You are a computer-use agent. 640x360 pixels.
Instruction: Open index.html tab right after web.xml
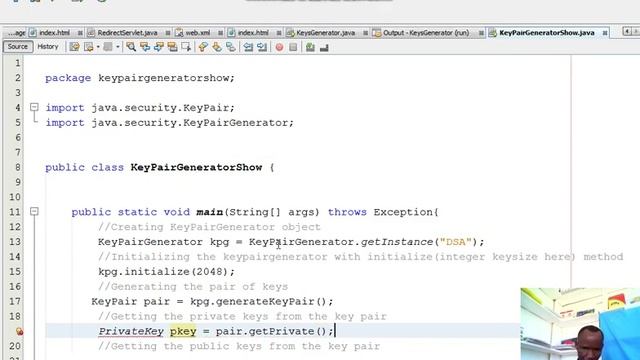pyautogui.click(x=253, y=33)
